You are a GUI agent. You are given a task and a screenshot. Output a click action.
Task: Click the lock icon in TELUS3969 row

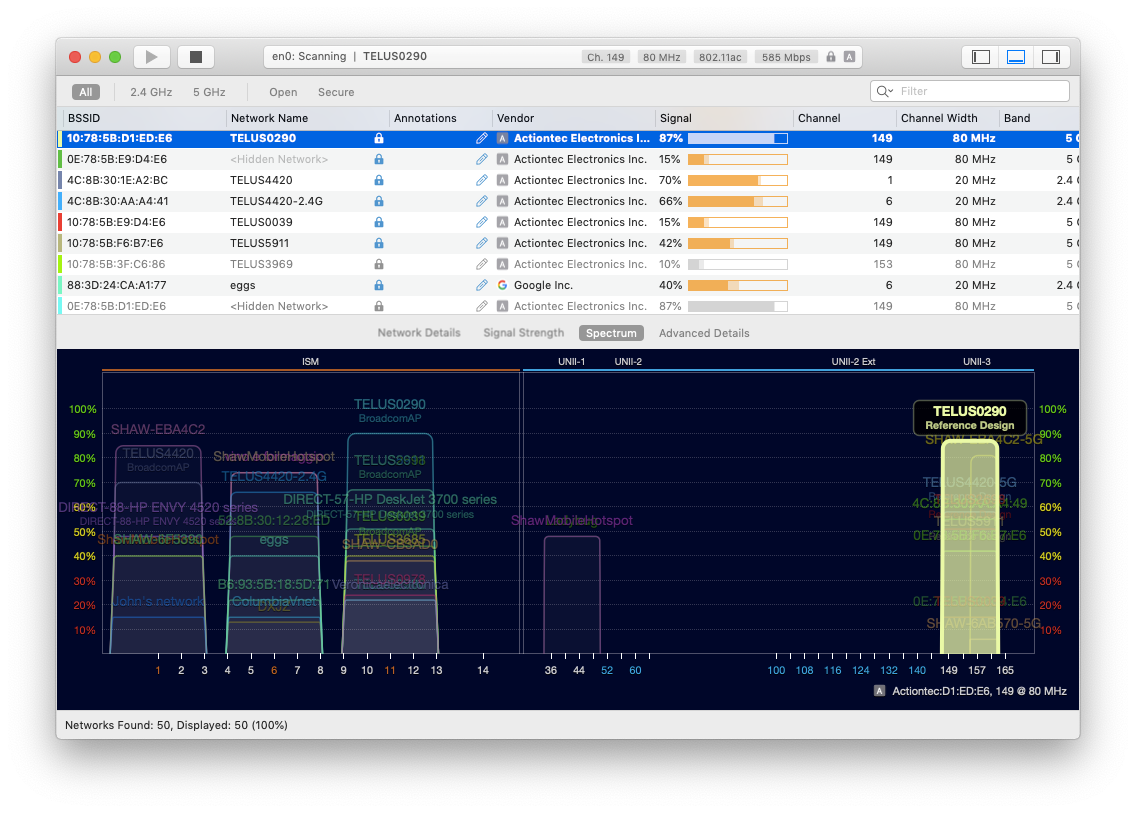pos(378,264)
